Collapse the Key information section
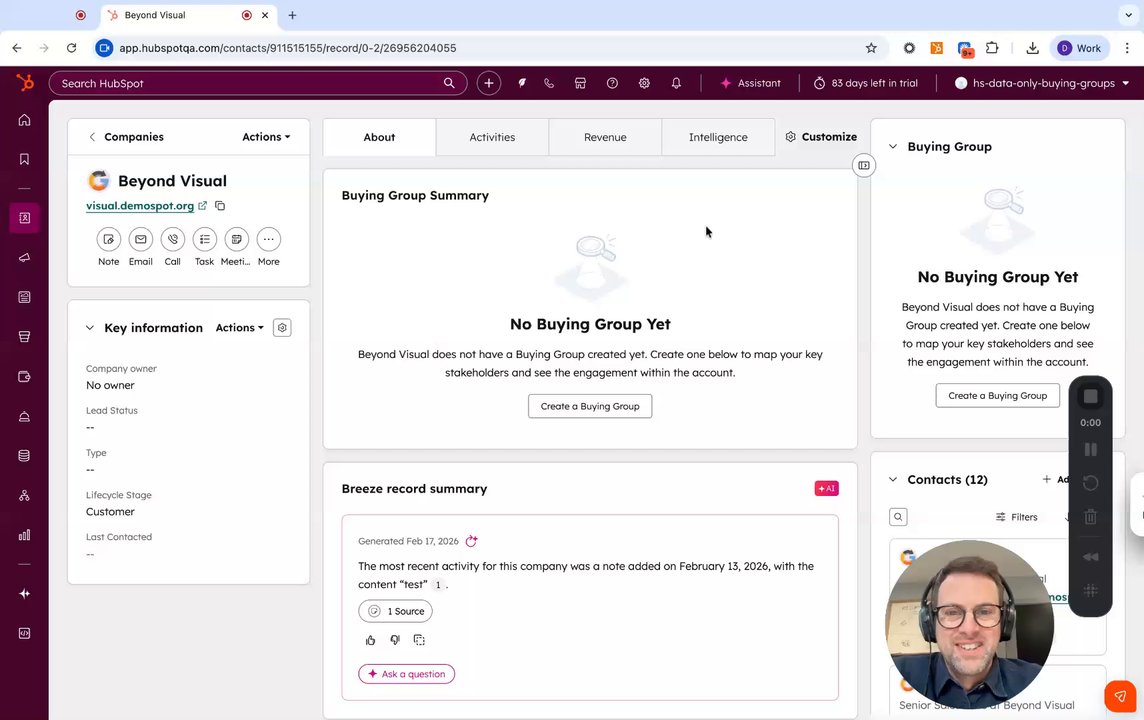1144x720 pixels. point(90,328)
